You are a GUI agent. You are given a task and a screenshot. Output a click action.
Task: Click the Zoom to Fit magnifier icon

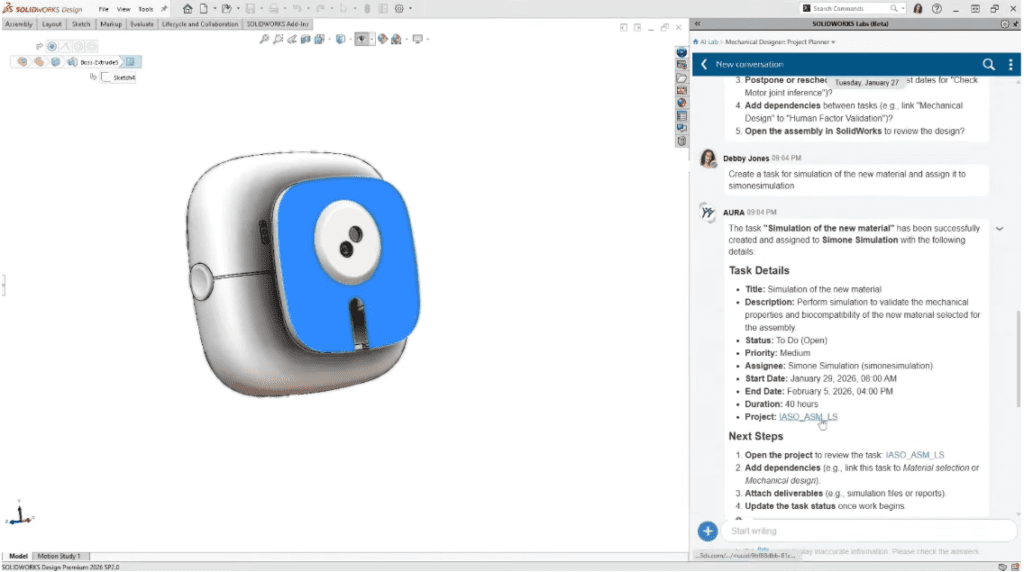click(264, 40)
